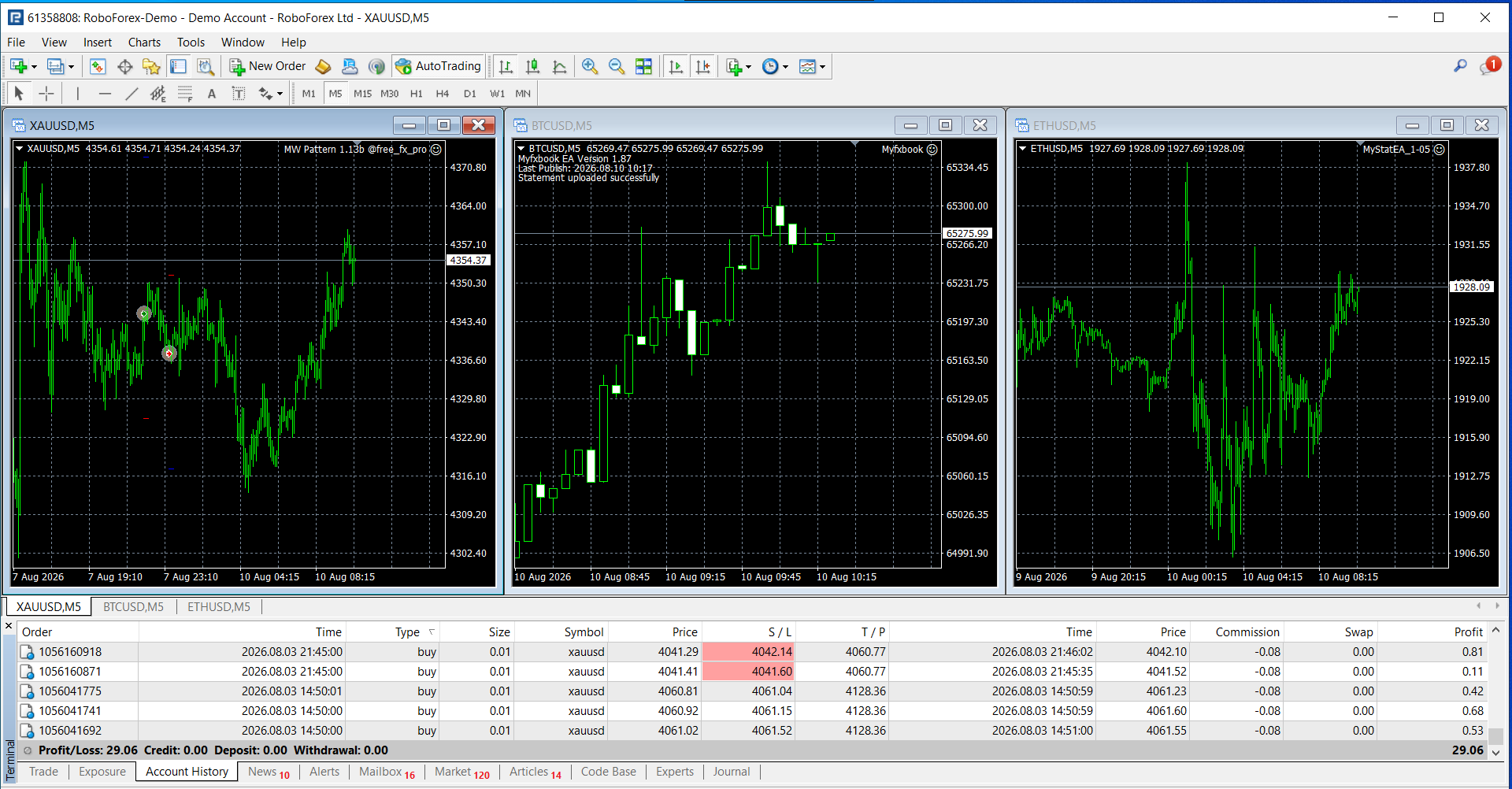Open the Tile Windows layout icon
Screen dimensions: 1512x789
coord(643,67)
